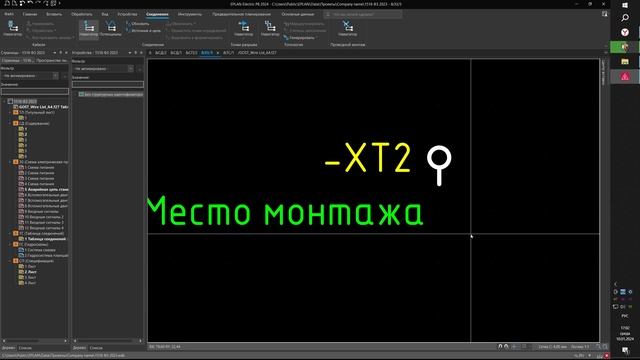Select the Соединения ribbon tab

tap(157, 14)
